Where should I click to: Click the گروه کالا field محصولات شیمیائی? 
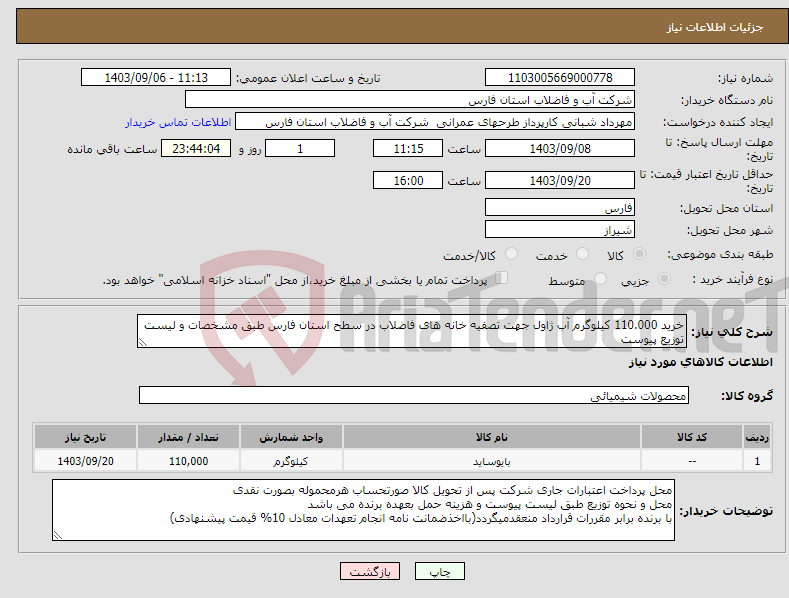click(414, 396)
